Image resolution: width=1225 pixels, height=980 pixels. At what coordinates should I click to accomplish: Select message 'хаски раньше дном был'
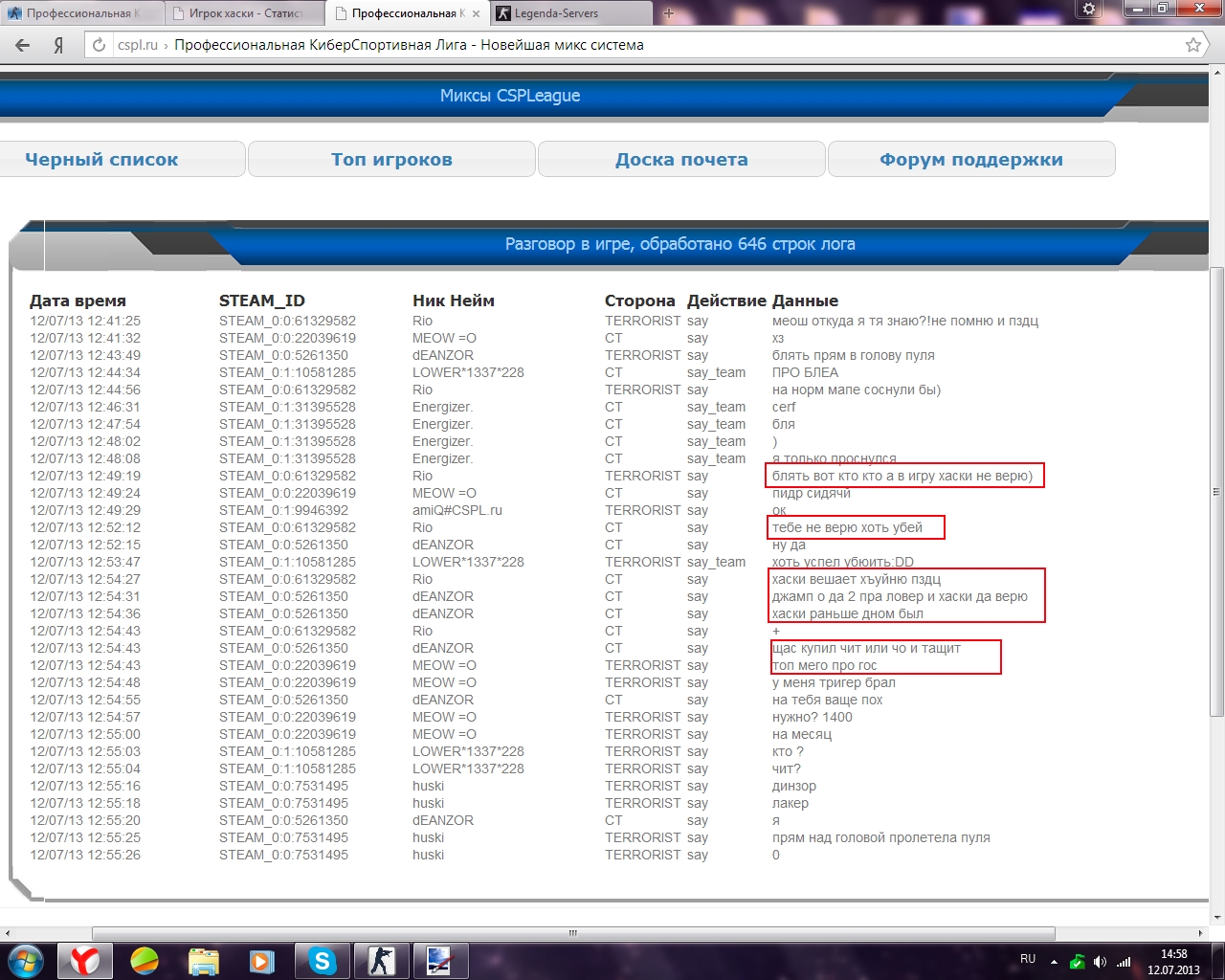848,613
